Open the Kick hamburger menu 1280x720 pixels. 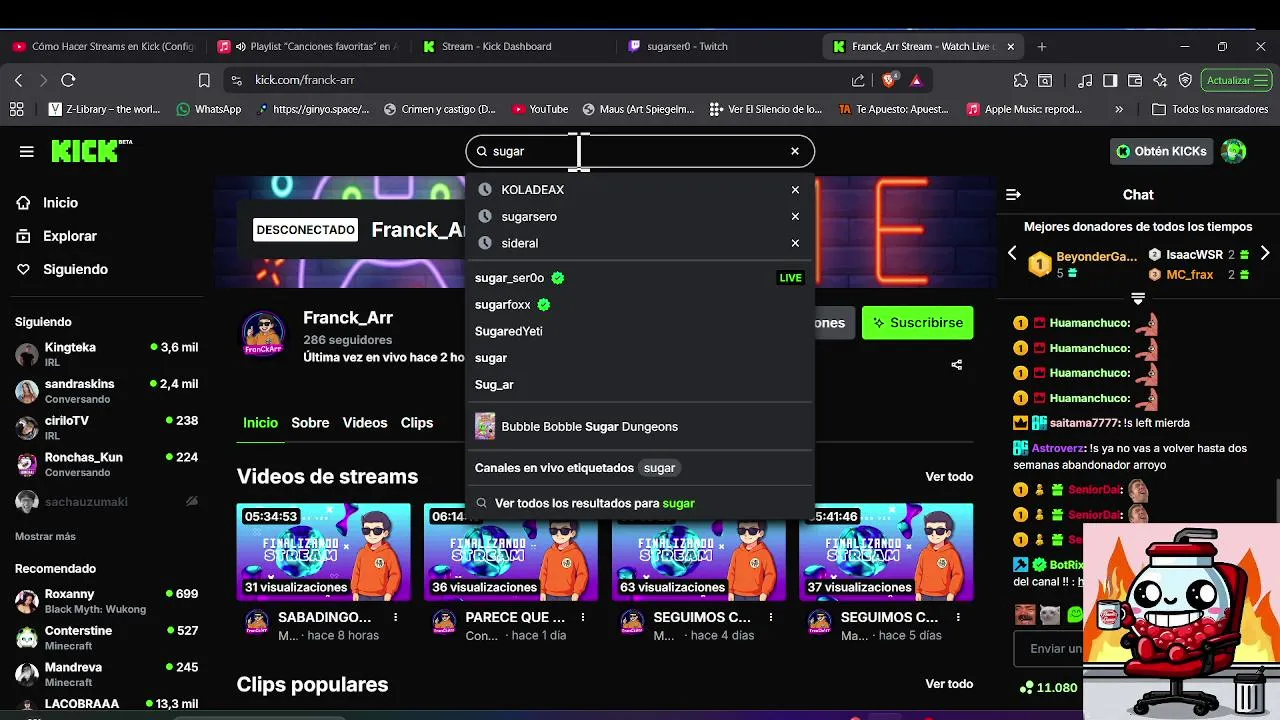pos(27,152)
